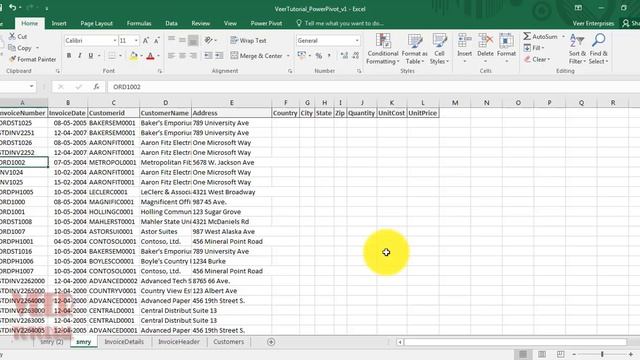This screenshot has height=360, width=640.
Task: Toggle Center alignment
Action: point(182,56)
